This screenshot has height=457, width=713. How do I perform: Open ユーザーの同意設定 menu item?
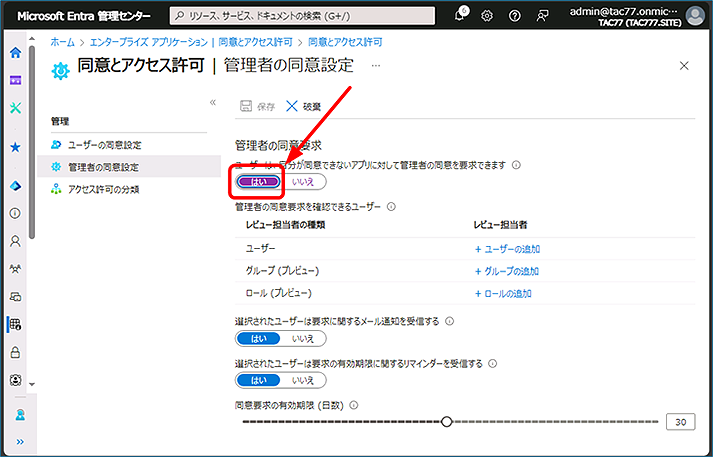[105, 145]
